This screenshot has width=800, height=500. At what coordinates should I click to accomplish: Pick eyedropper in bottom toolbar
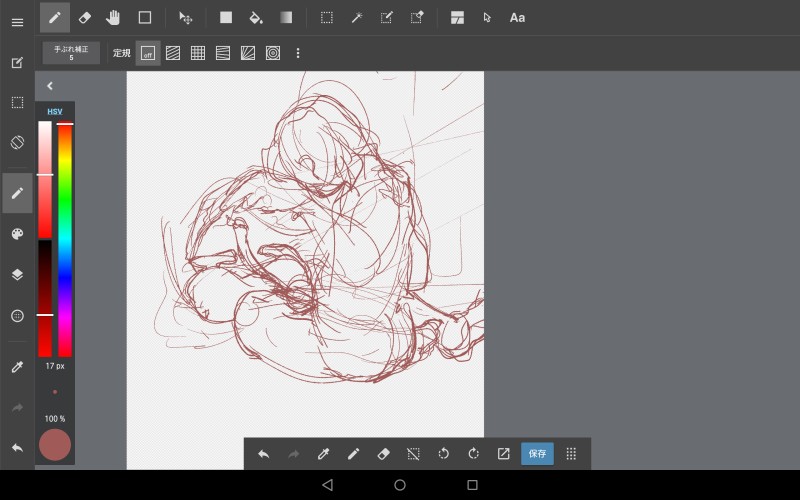[x=323, y=454]
